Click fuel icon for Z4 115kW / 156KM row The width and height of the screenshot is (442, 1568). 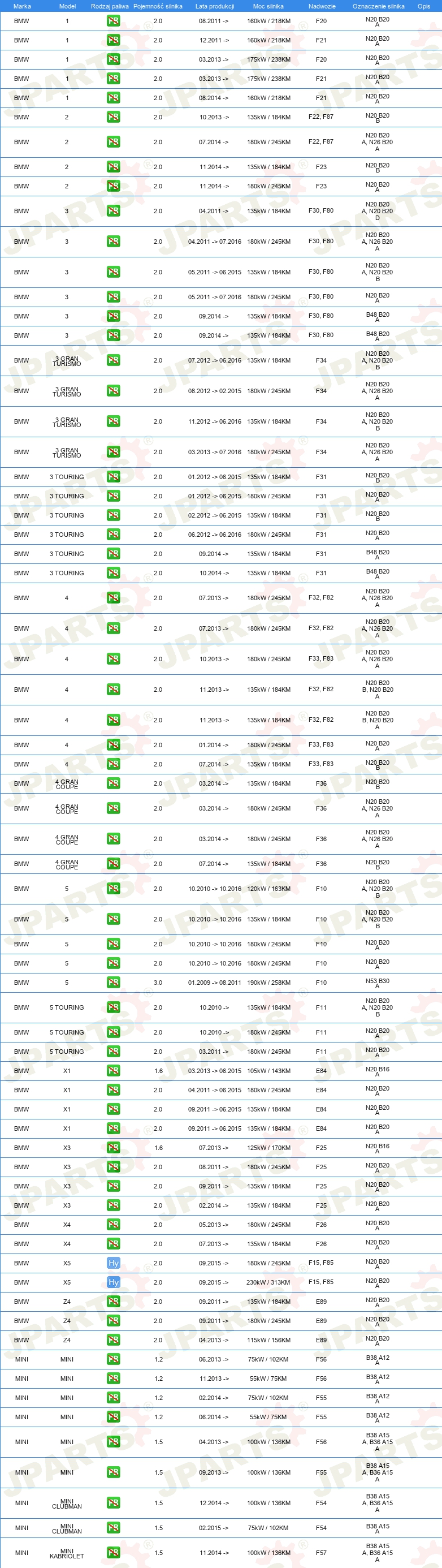pos(113,1339)
